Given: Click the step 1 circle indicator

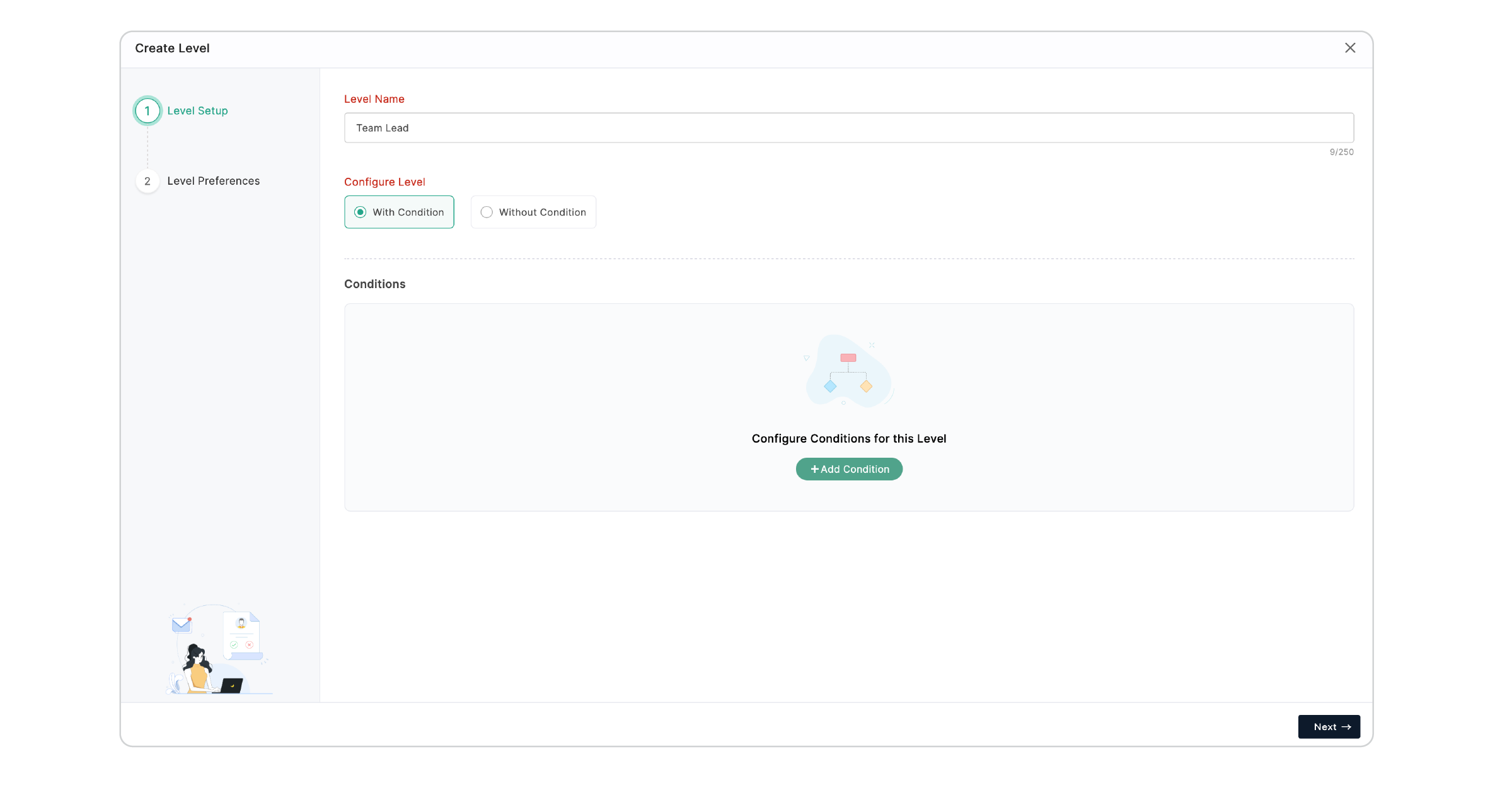Looking at the screenshot, I should [x=147, y=111].
